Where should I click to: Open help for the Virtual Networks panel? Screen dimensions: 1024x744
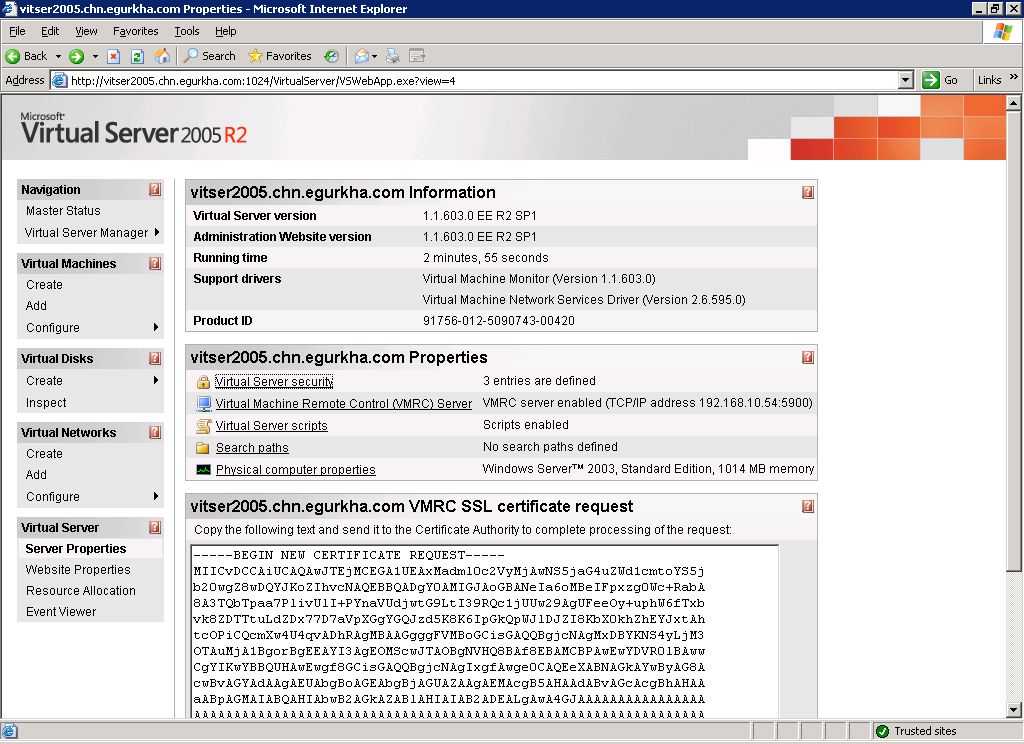(155, 432)
